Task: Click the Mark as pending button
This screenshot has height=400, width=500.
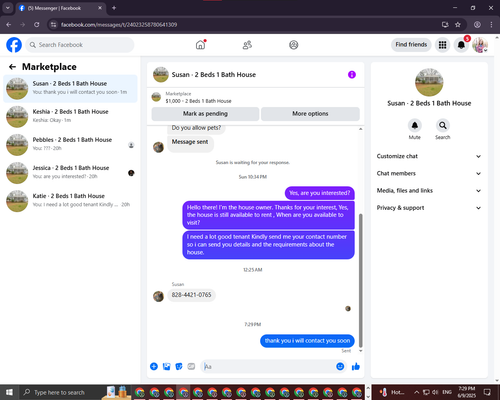Action: 205,114
